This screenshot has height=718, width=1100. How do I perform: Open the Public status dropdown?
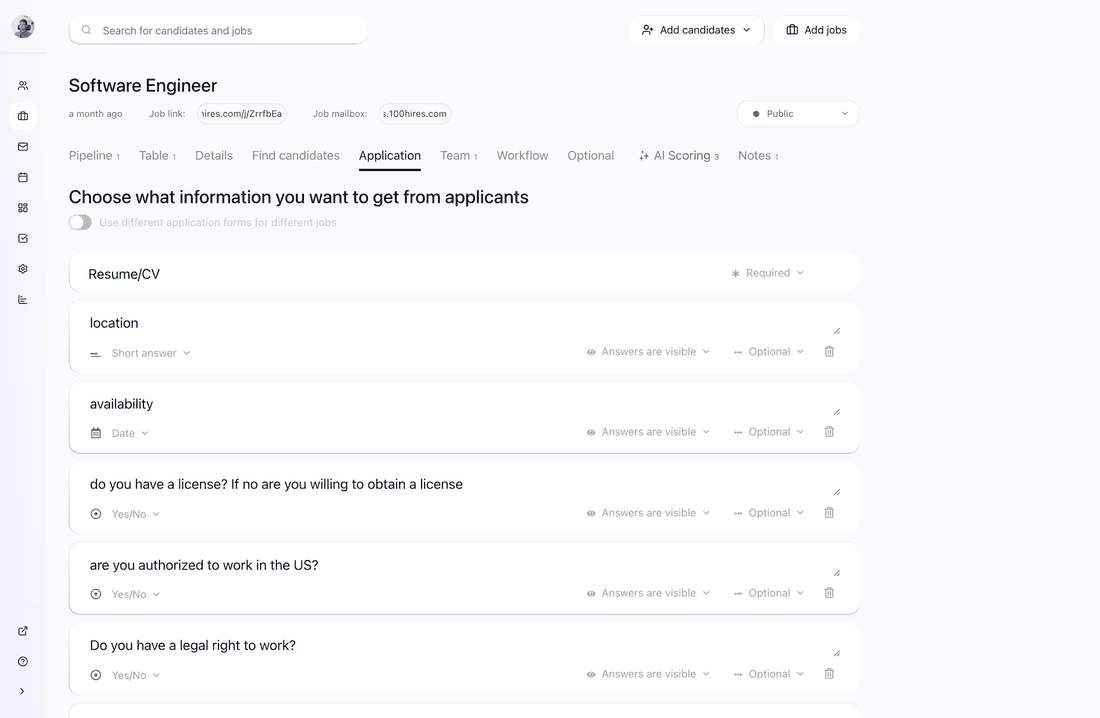click(x=798, y=114)
